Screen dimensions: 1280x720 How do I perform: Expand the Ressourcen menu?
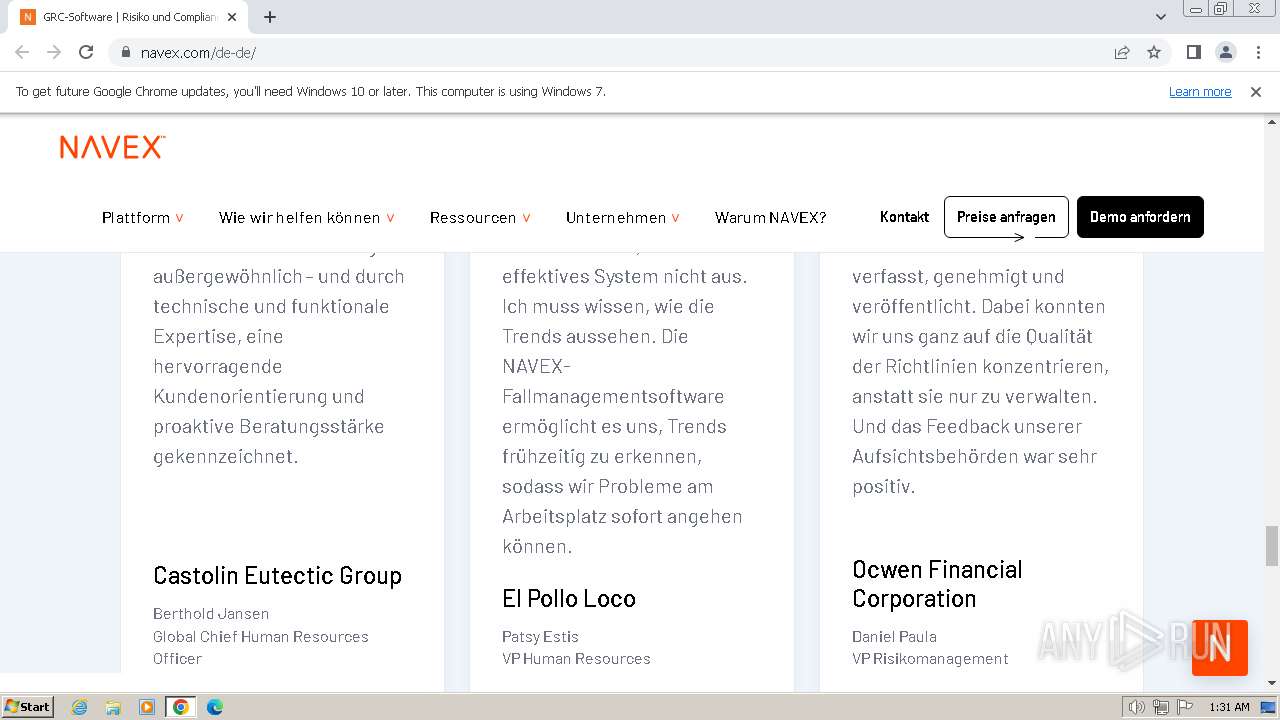(480, 217)
